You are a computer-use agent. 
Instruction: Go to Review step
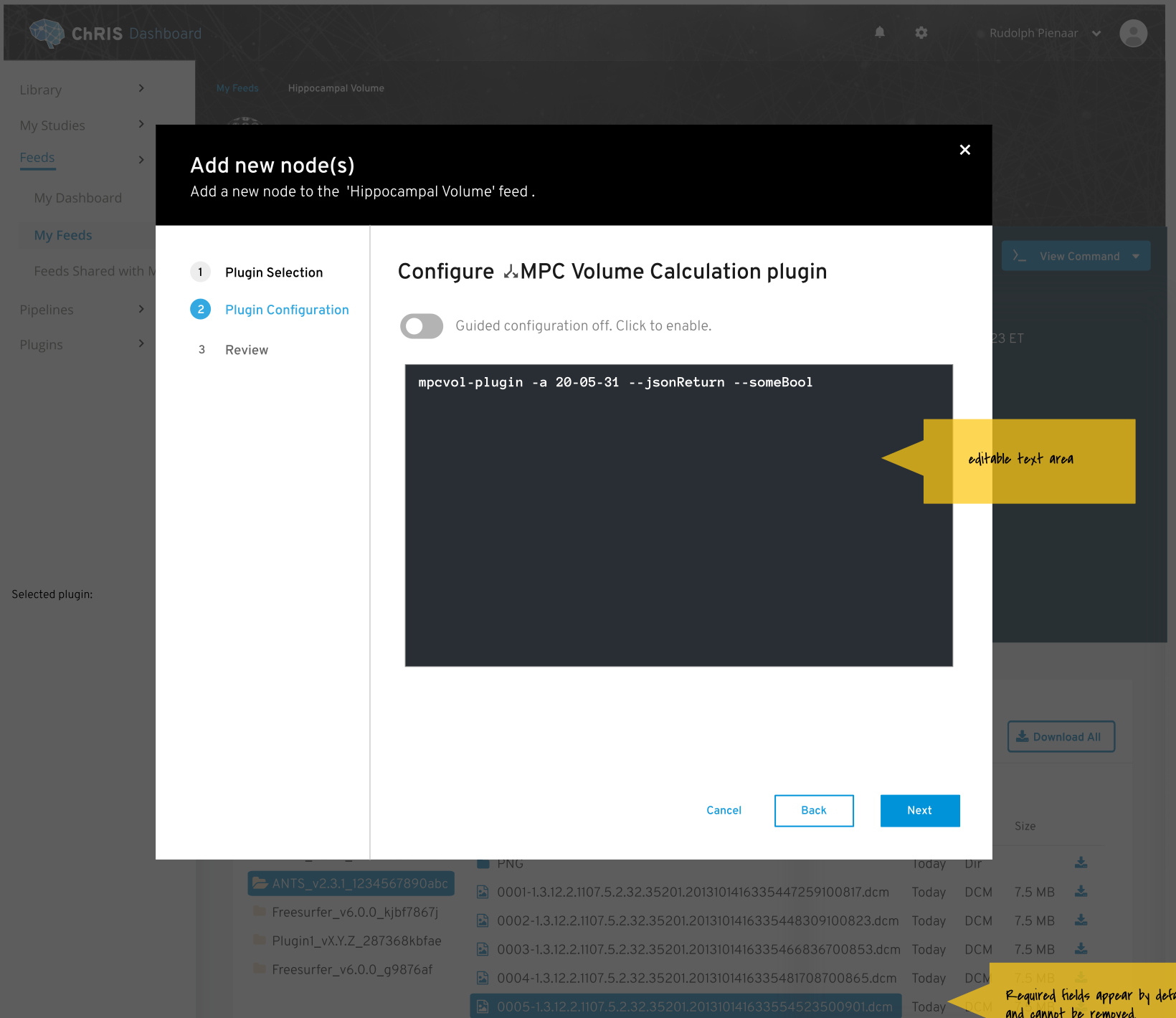coord(247,350)
